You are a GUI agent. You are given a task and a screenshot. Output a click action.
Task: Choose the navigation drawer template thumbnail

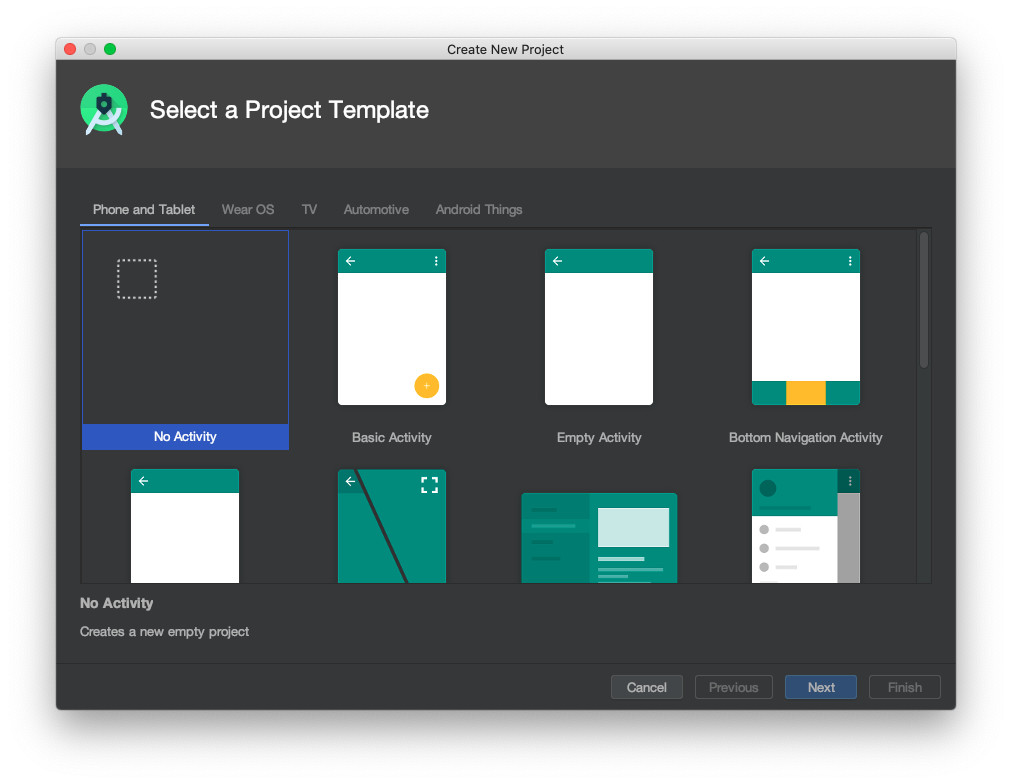(806, 526)
